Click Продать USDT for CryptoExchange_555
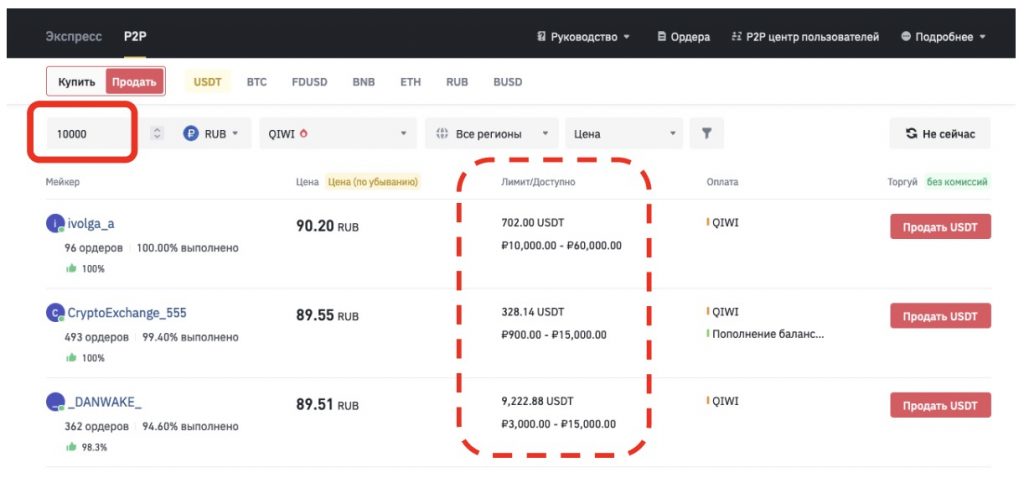Viewport: 1024px width, 478px height. coord(940,316)
